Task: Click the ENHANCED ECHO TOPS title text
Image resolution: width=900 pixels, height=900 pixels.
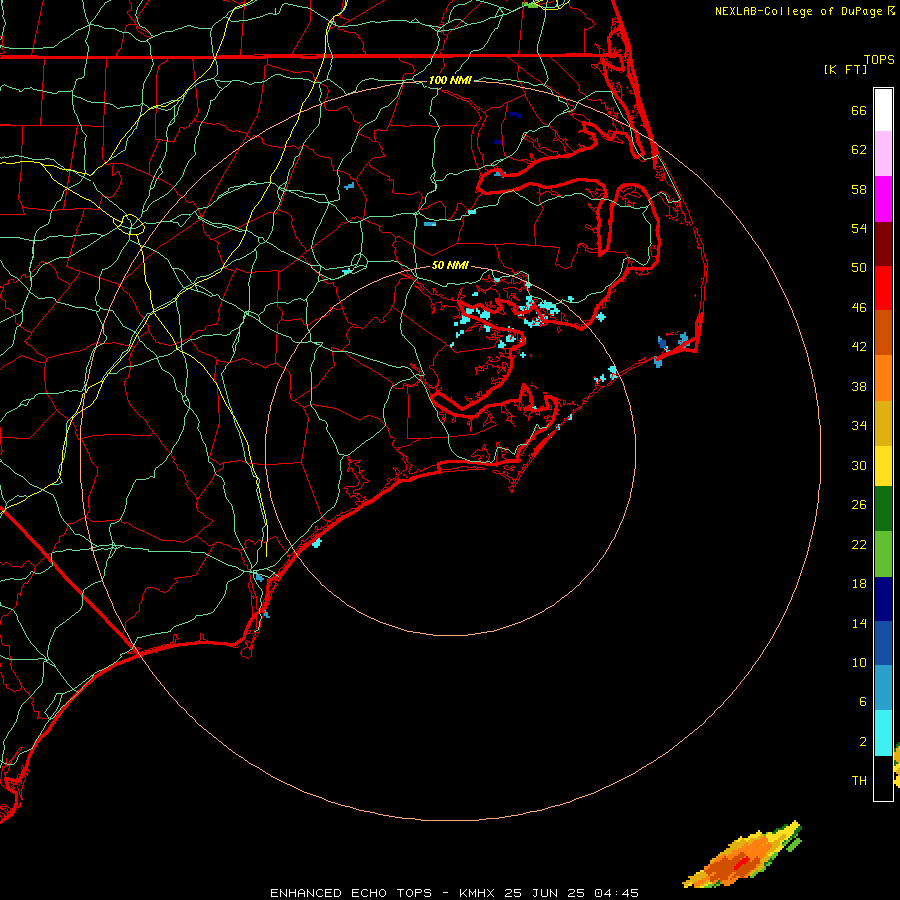Action: [x=351, y=893]
